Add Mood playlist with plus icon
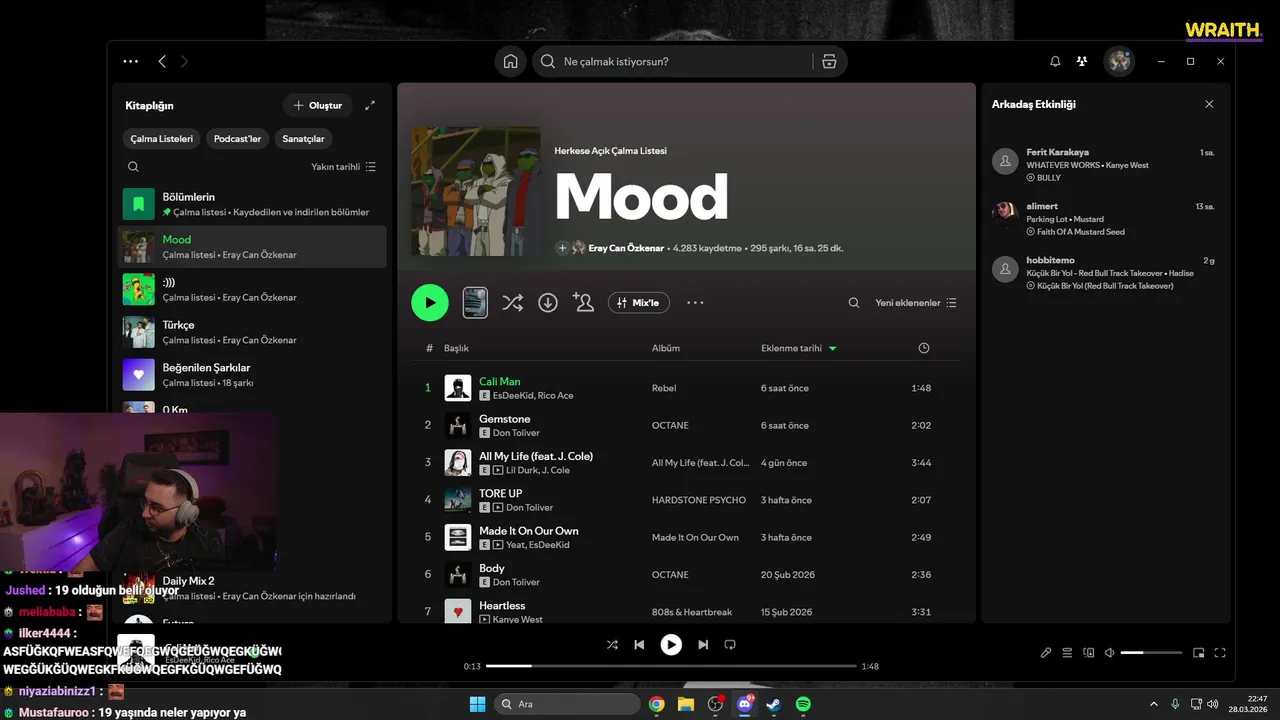Viewport: 1280px width, 720px height. 562,248
